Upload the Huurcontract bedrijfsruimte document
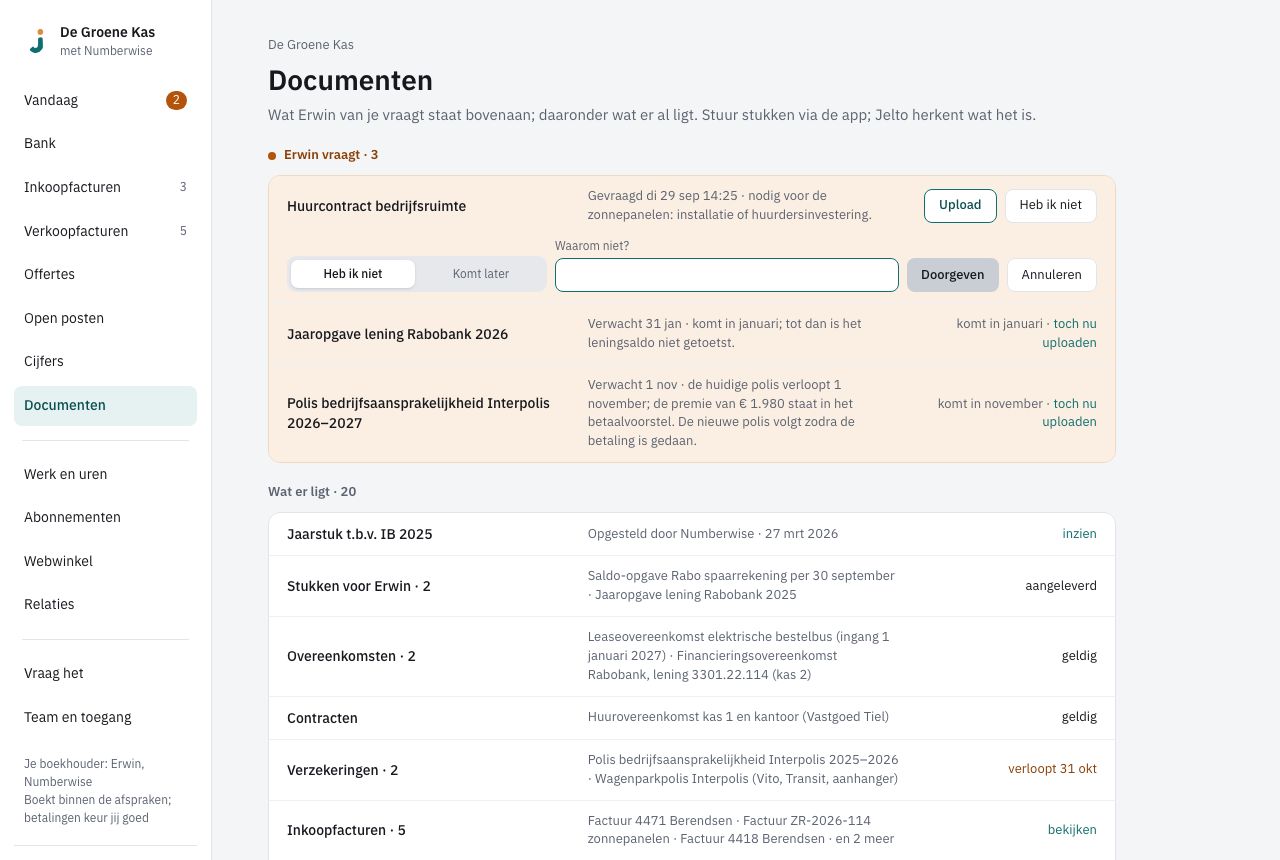The width and height of the screenshot is (1280, 860). (960, 205)
